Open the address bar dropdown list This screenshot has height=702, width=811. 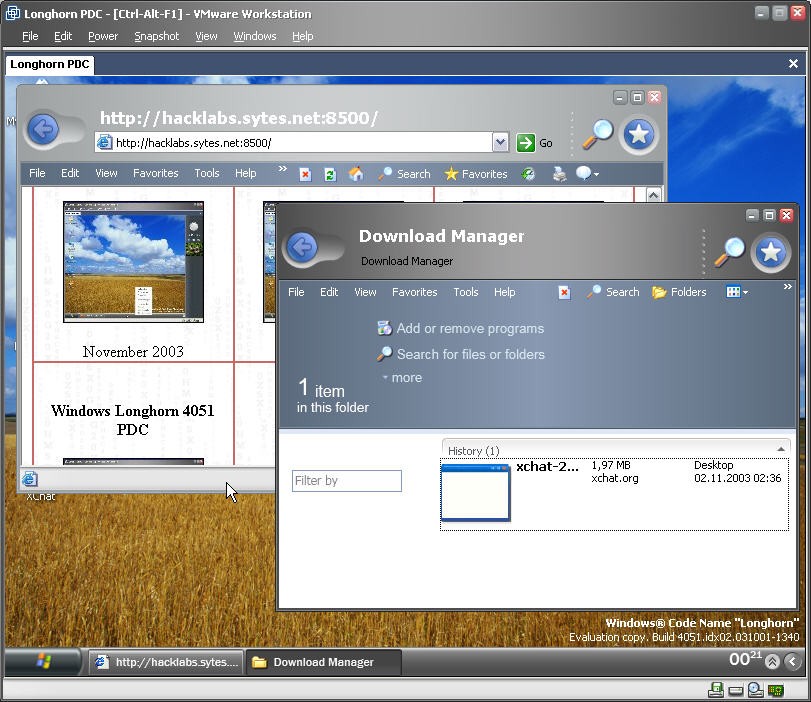[x=500, y=143]
